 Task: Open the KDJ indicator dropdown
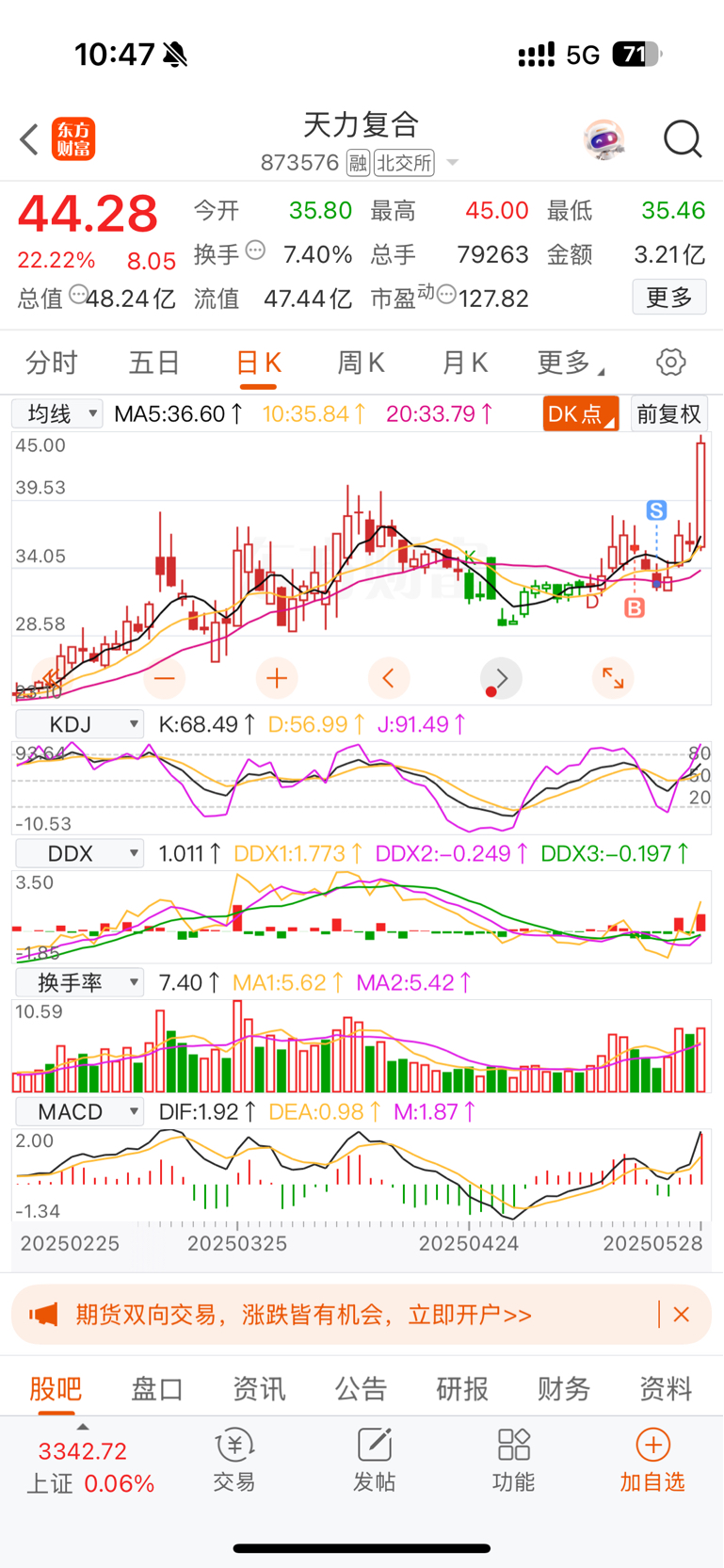tap(79, 724)
